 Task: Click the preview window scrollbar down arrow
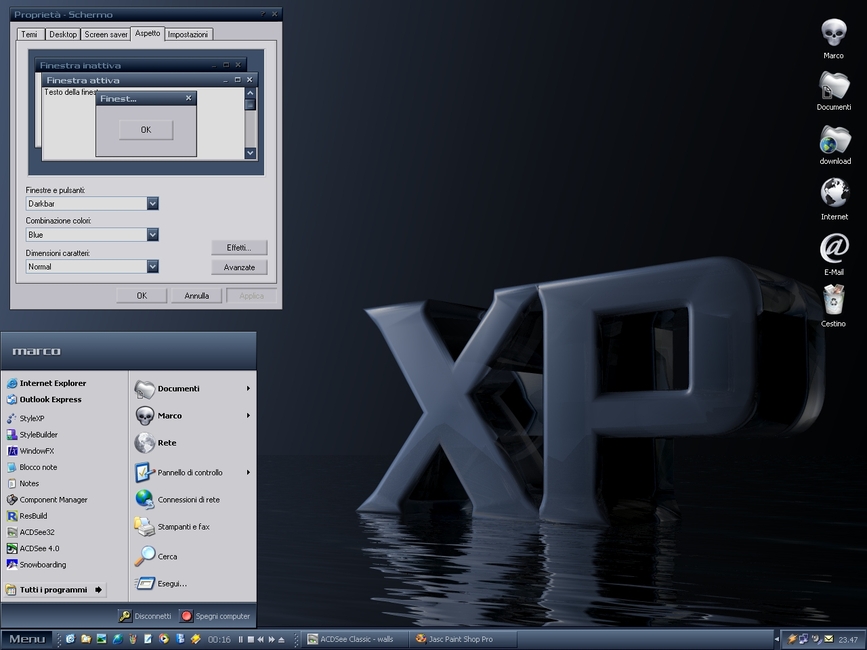point(250,153)
